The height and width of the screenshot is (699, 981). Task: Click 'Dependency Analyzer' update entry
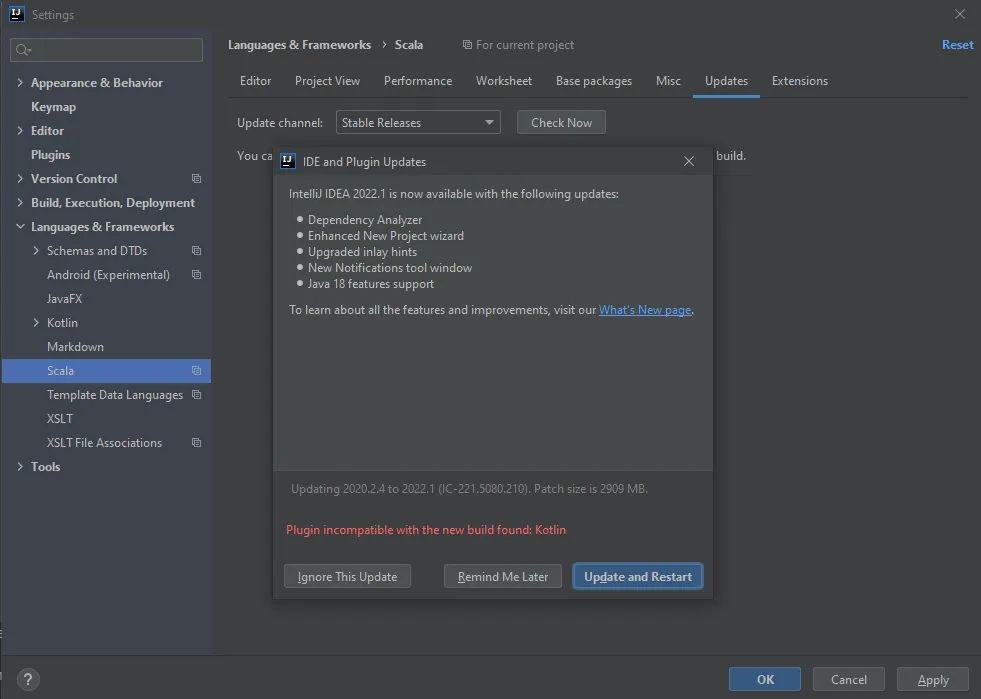click(x=365, y=220)
